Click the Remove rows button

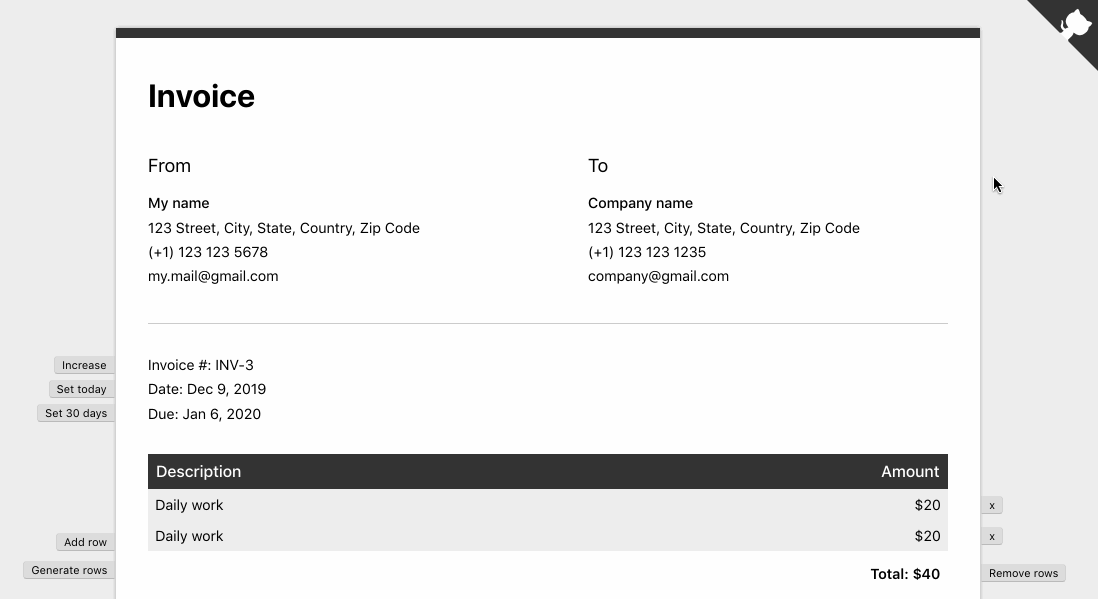point(1023,573)
